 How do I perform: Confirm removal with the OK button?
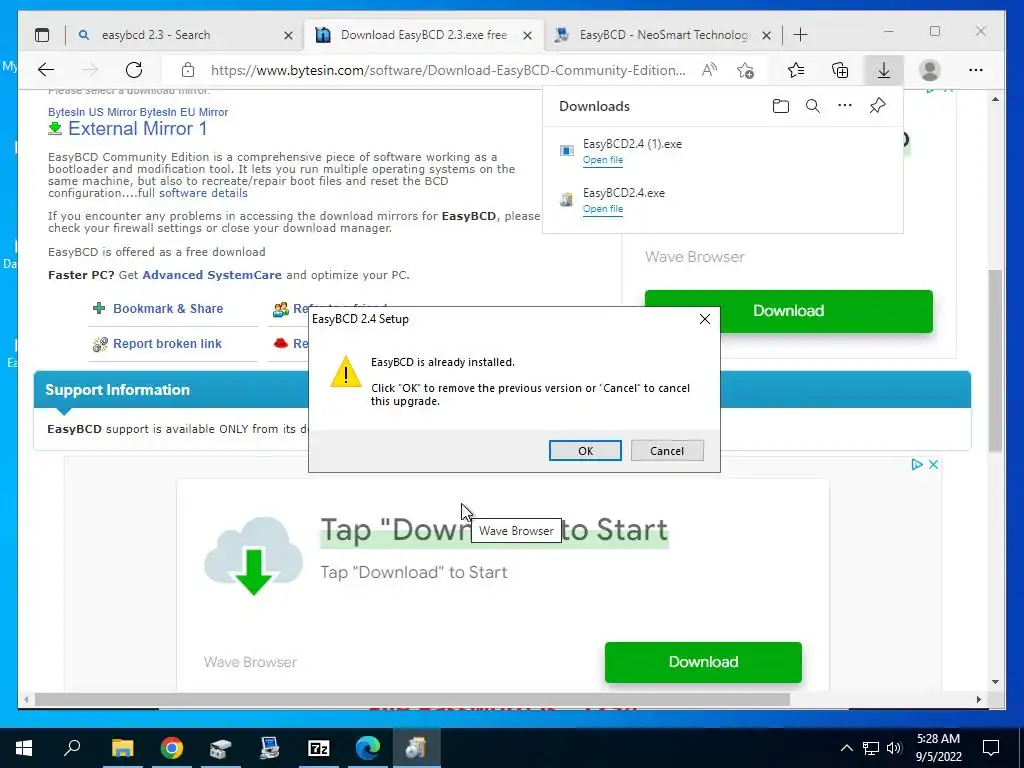[585, 451]
